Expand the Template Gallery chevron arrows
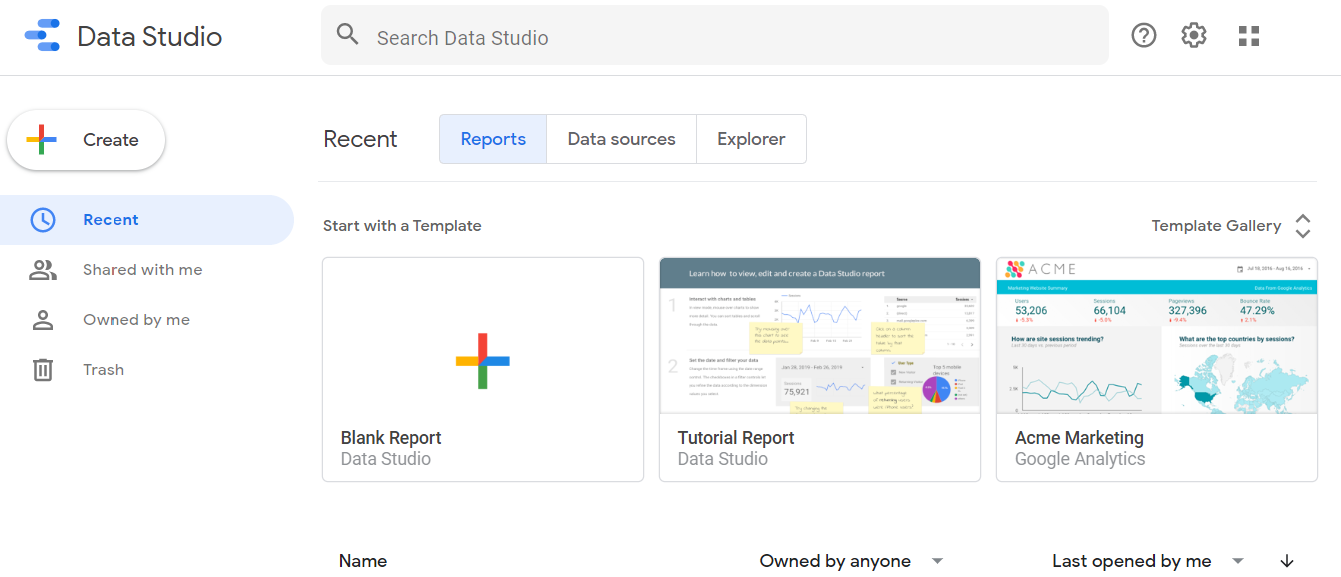The width and height of the screenshot is (1341, 577). (1302, 226)
